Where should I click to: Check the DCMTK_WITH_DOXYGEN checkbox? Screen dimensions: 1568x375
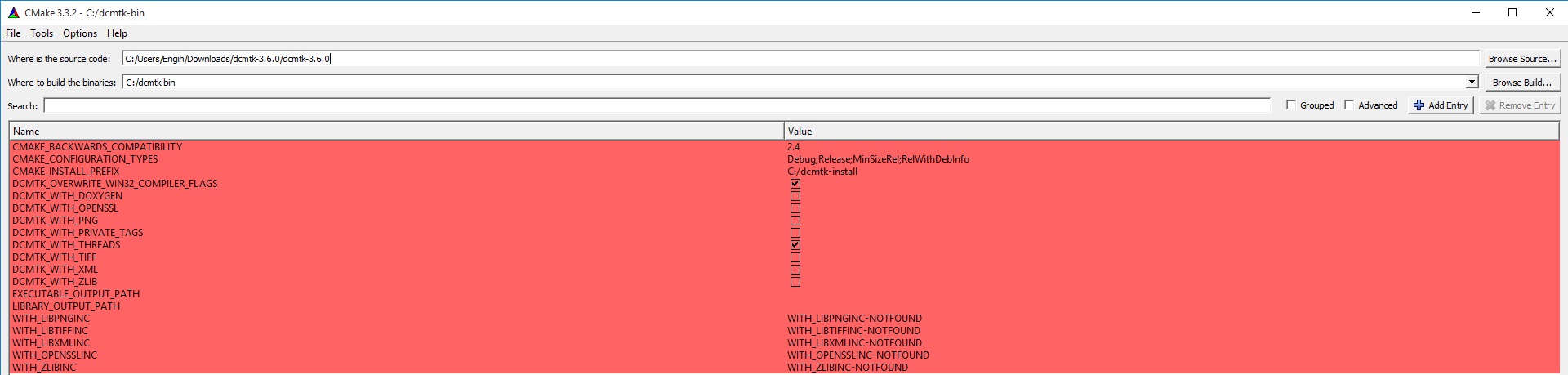(795, 196)
